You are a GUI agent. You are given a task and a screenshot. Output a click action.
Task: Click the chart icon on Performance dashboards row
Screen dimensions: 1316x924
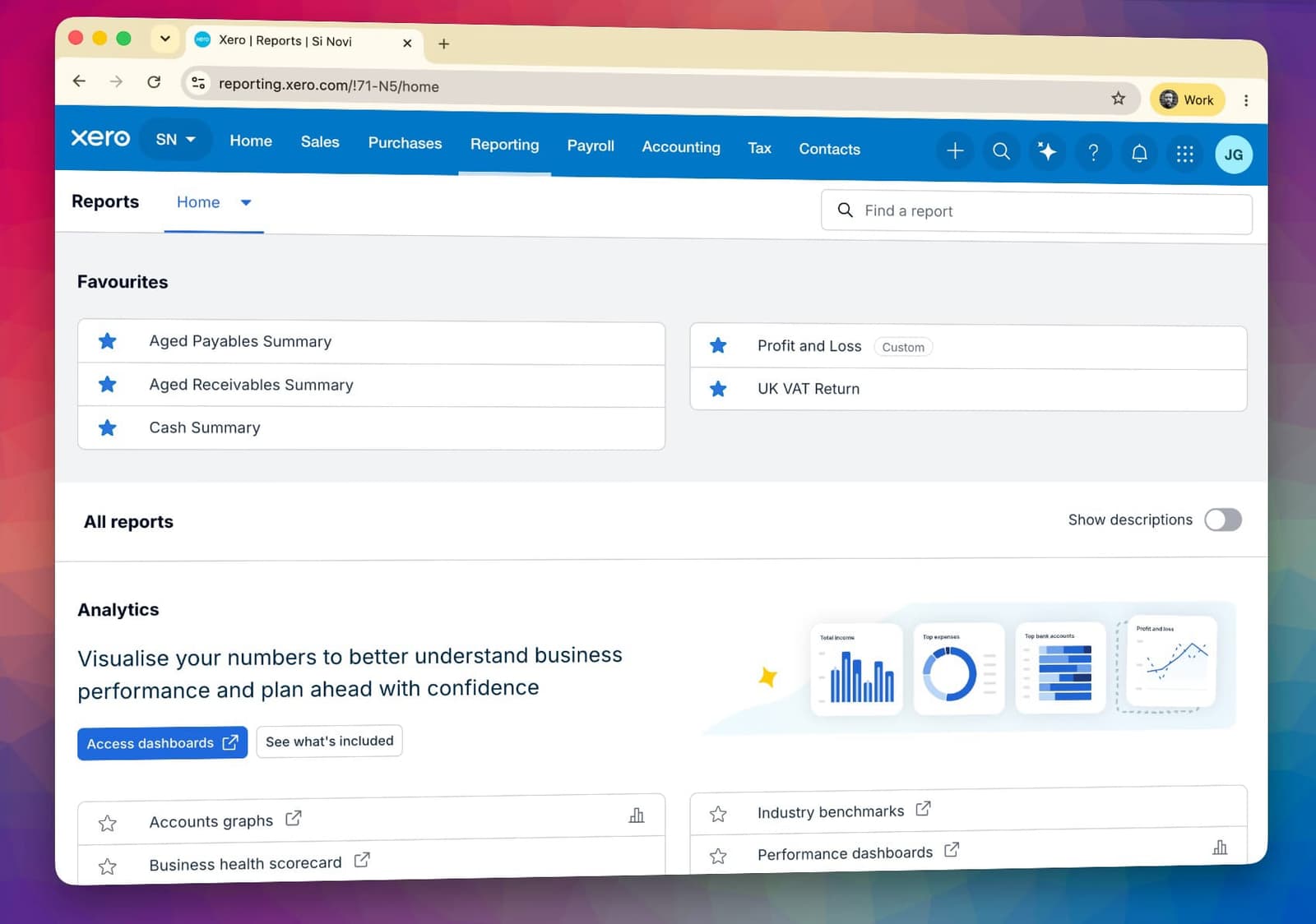click(x=1220, y=847)
